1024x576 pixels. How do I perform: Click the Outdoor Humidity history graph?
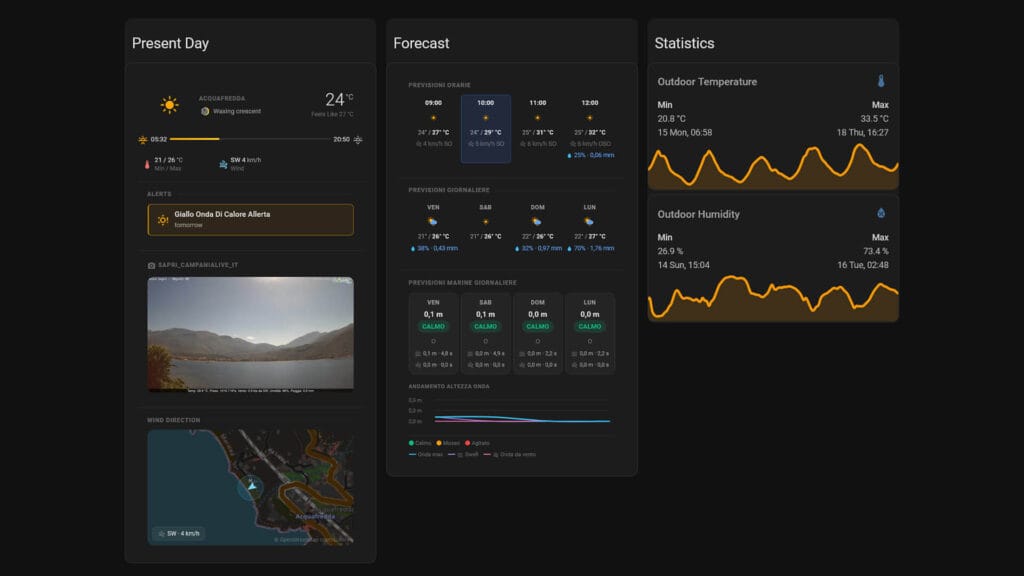point(773,298)
